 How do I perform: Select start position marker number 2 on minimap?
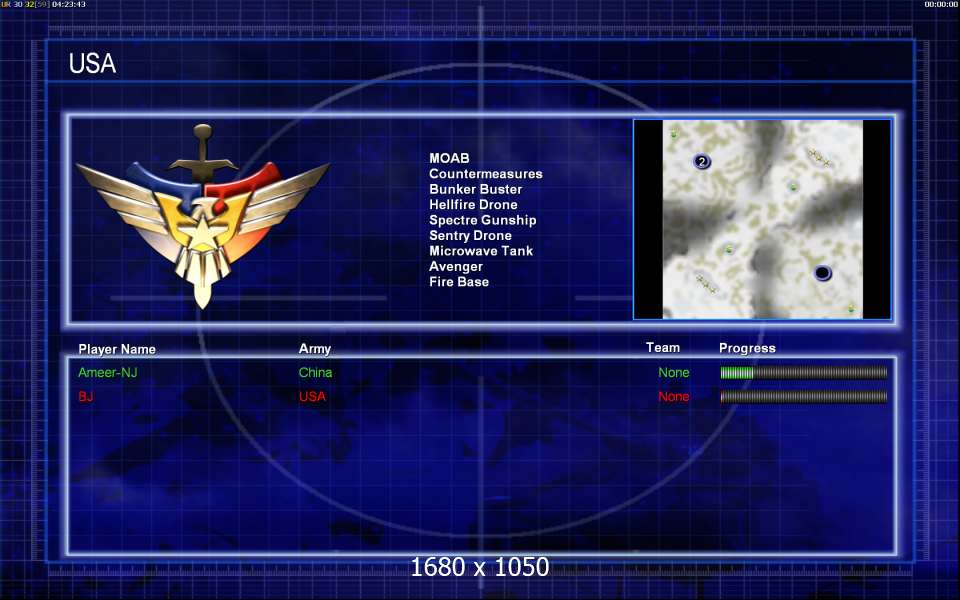click(702, 162)
